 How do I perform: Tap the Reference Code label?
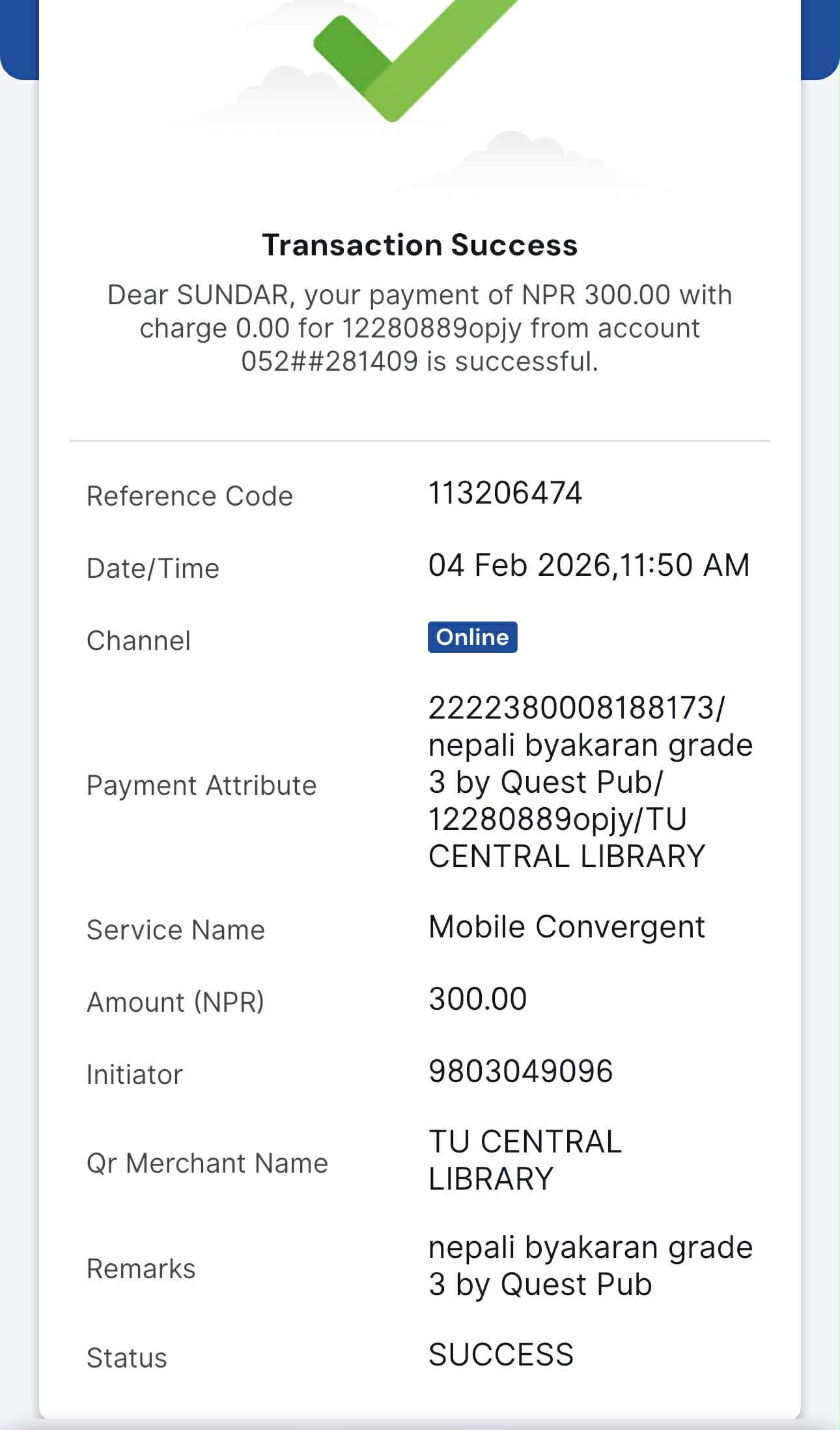[x=189, y=496]
